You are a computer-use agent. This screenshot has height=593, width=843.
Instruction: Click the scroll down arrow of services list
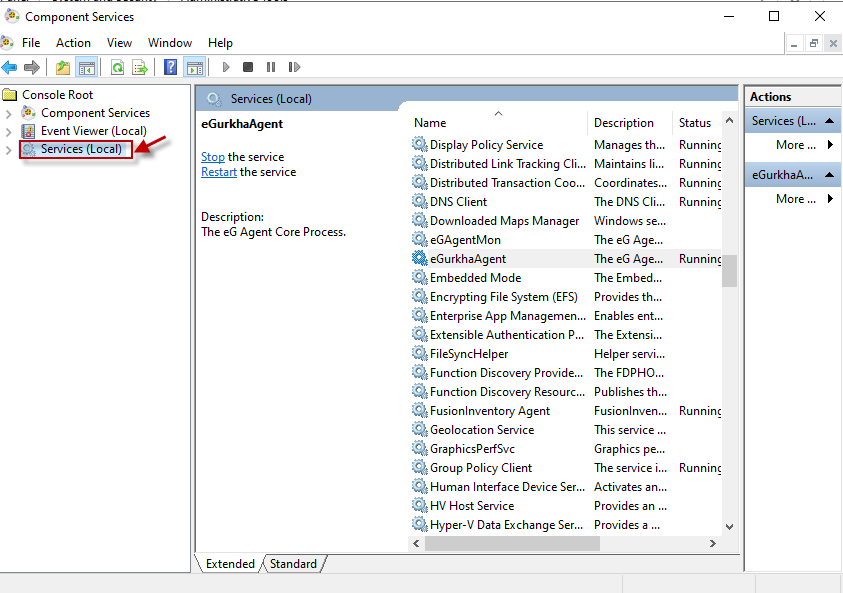(729, 526)
